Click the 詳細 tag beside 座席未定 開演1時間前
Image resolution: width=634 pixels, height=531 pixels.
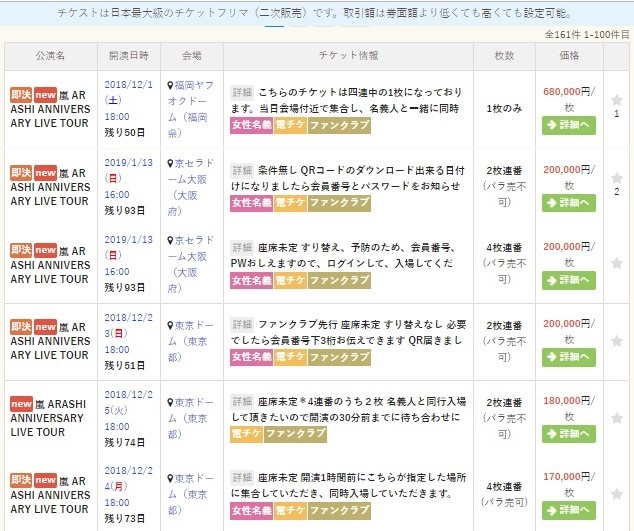tap(242, 478)
